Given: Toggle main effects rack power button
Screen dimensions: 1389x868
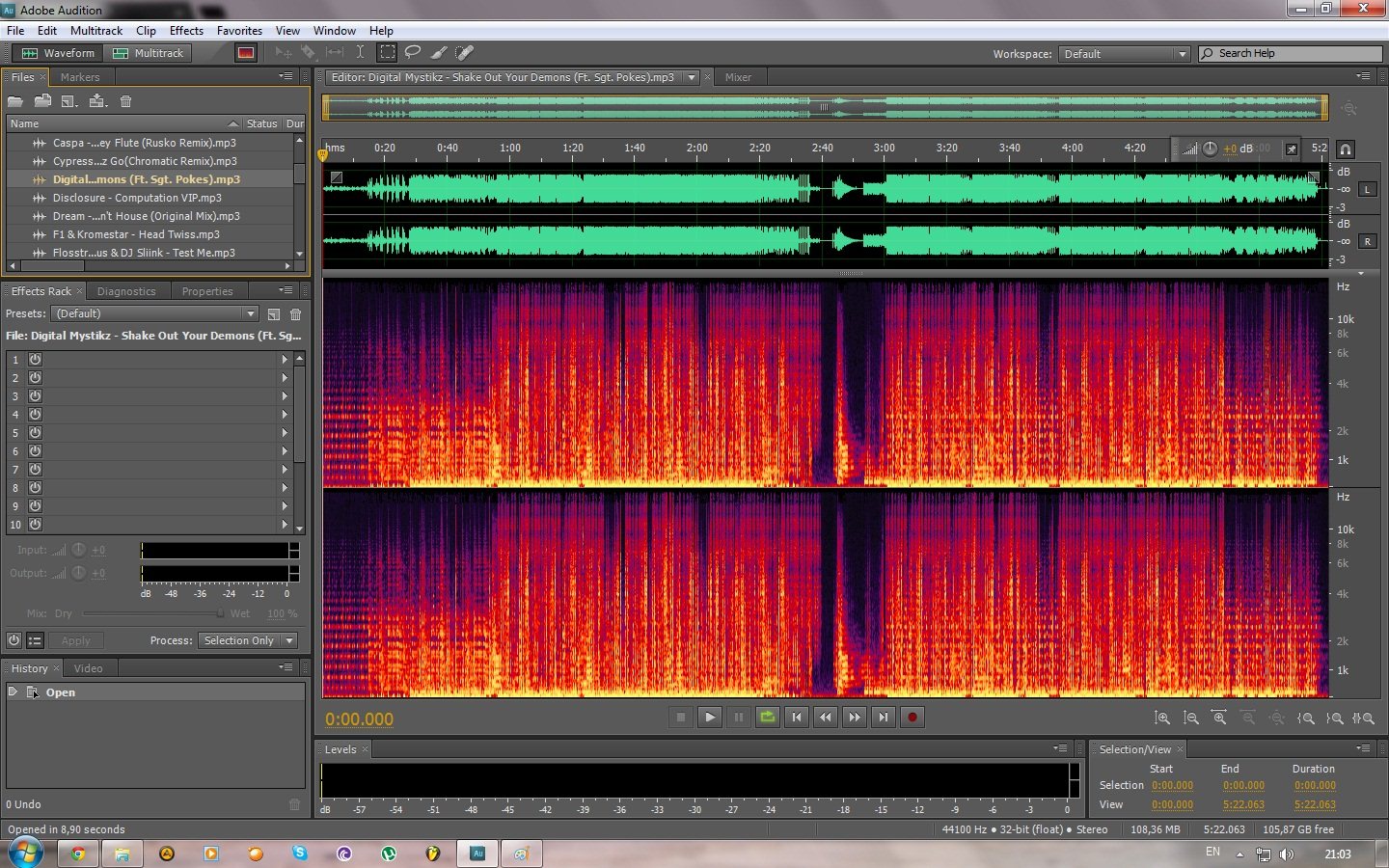Looking at the screenshot, I should pos(14,640).
